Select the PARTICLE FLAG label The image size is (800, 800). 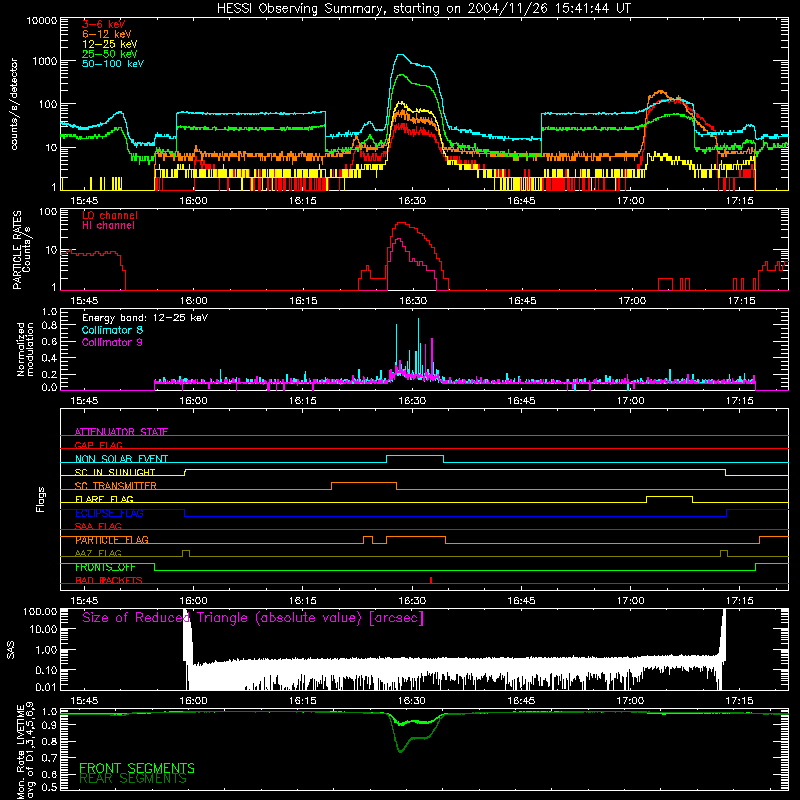point(112,540)
